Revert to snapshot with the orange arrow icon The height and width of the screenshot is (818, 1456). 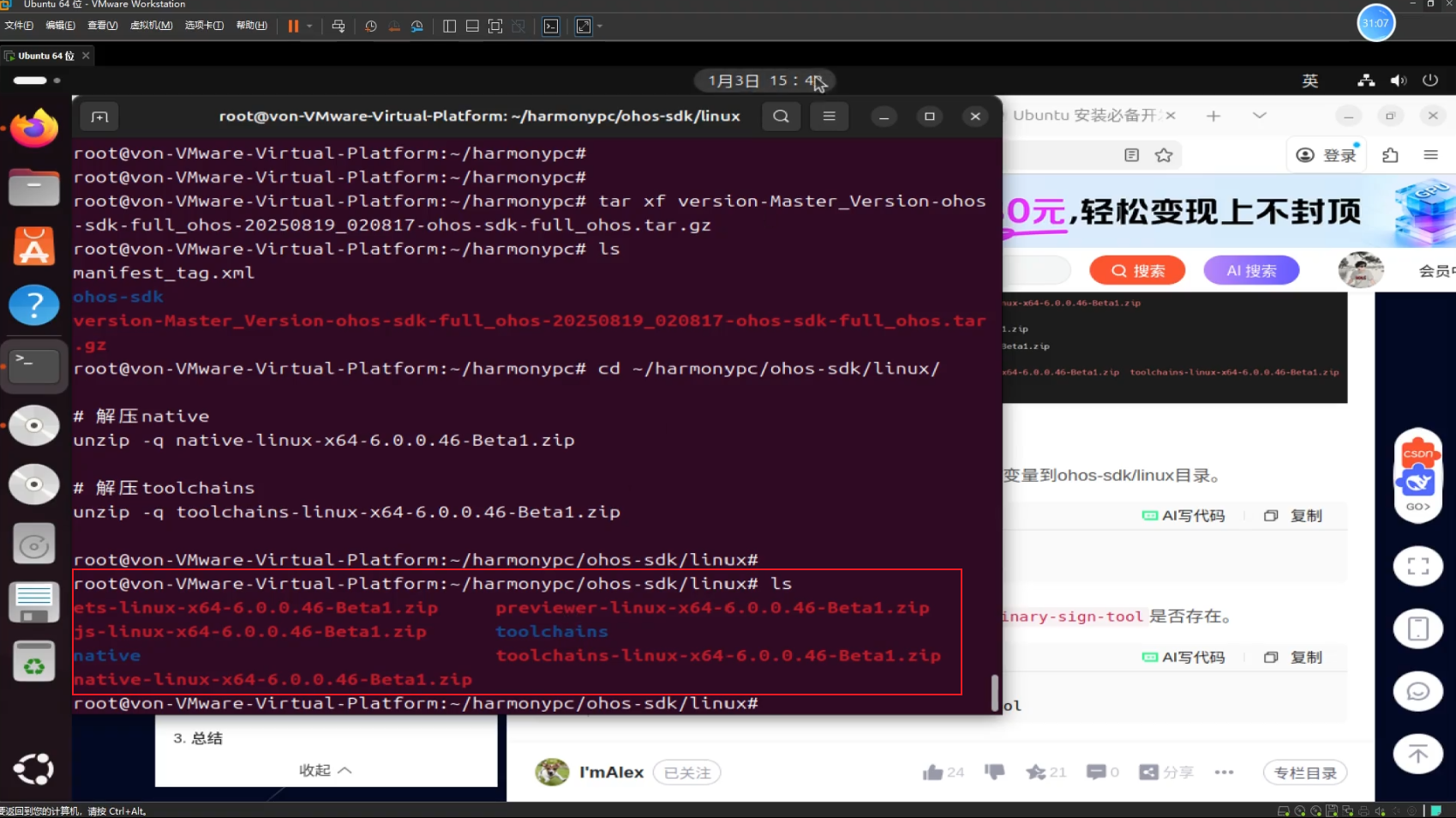394,26
